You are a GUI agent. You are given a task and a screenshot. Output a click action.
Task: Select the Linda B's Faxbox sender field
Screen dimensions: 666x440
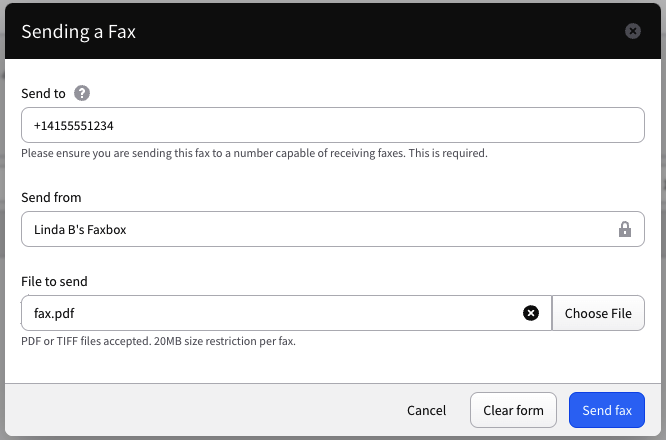(x=333, y=229)
